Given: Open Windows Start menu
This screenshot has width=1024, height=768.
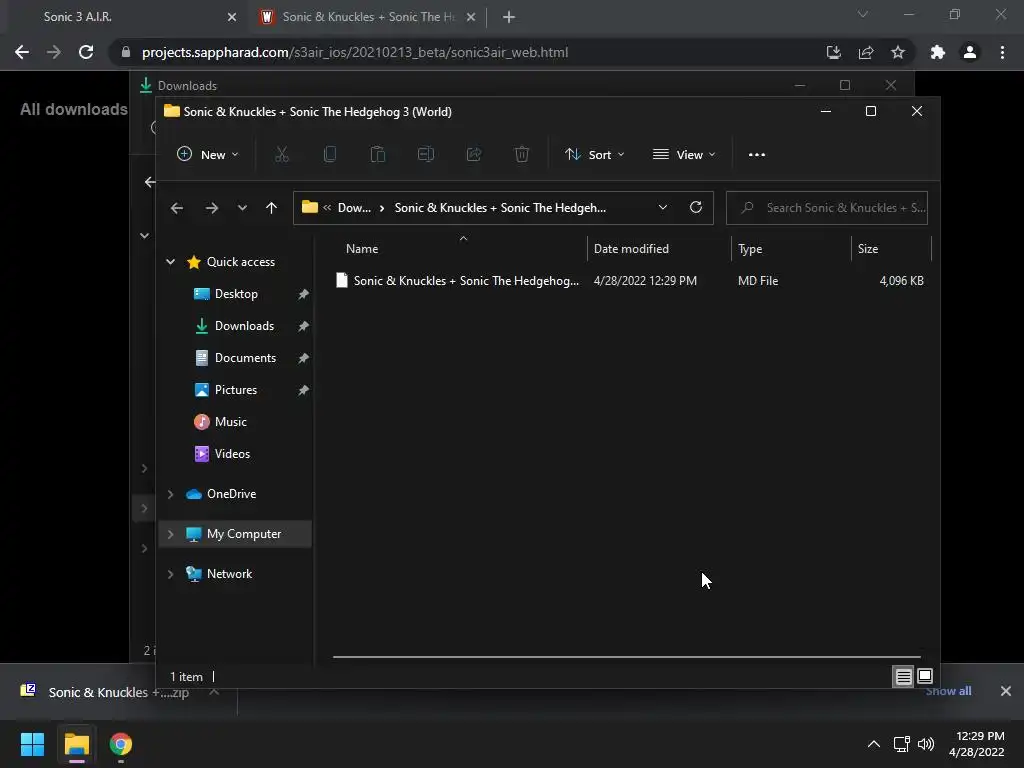Looking at the screenshot, I should pyautogui.click(x=32, y=744).
